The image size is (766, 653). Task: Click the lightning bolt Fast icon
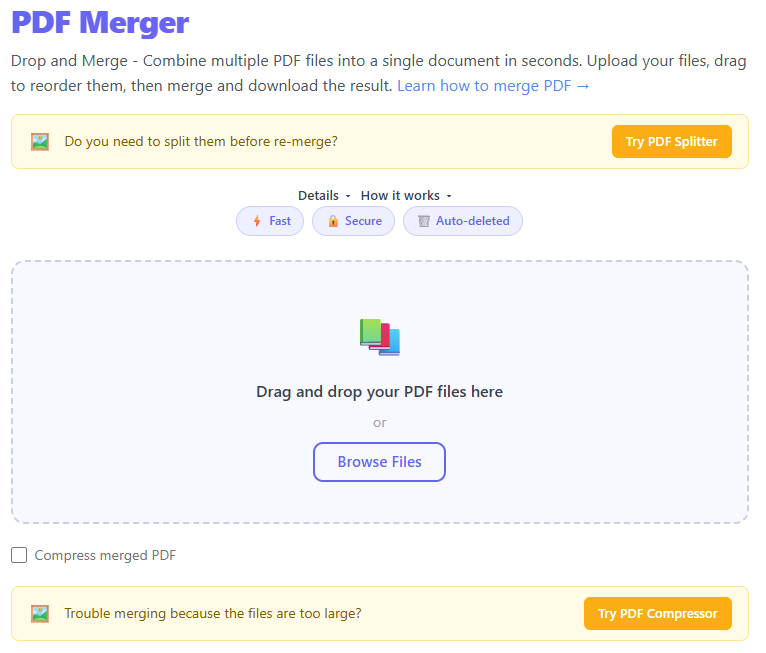[x=257, y=221]
